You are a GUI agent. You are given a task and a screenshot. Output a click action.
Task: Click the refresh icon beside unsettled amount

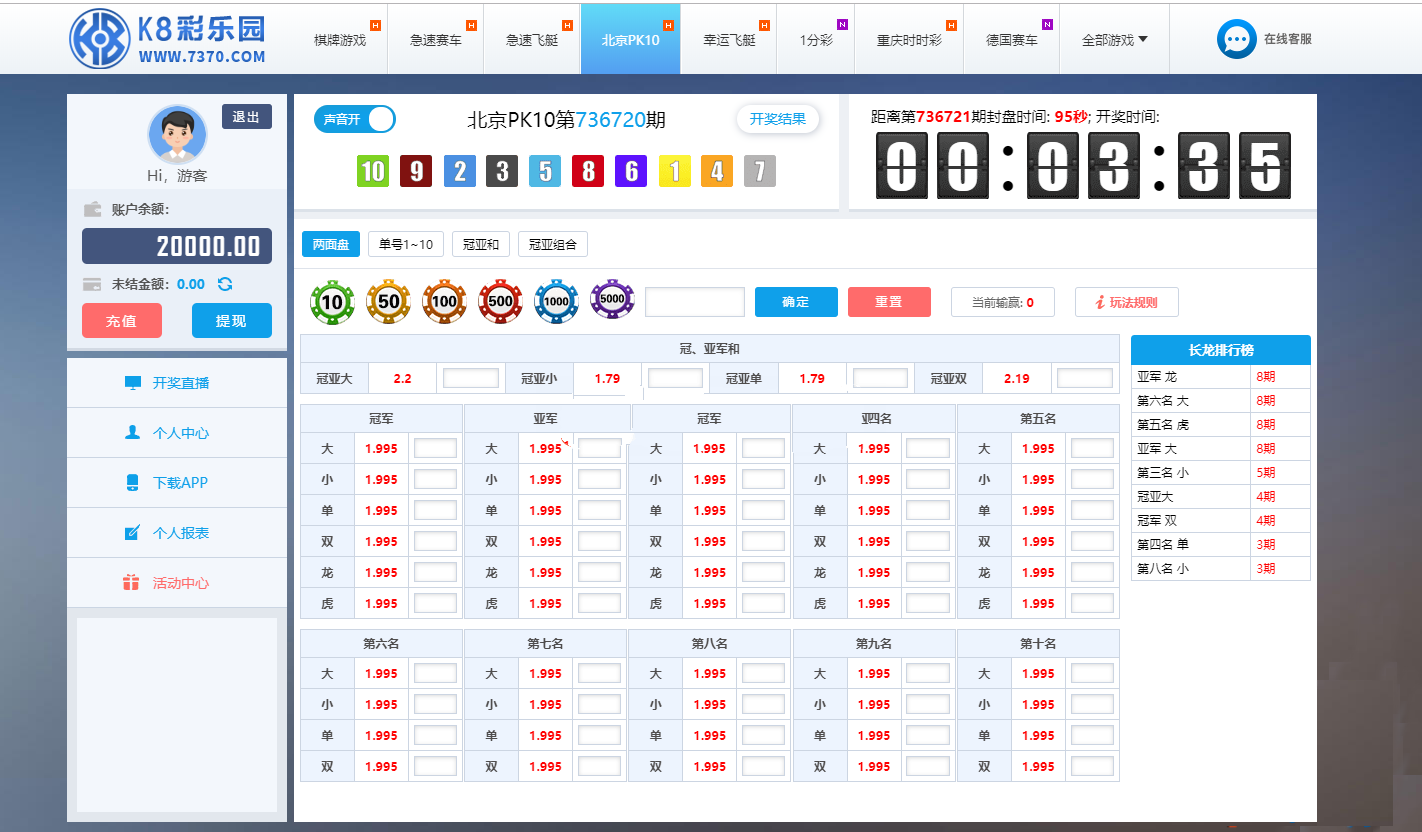[x=225, y=284]
